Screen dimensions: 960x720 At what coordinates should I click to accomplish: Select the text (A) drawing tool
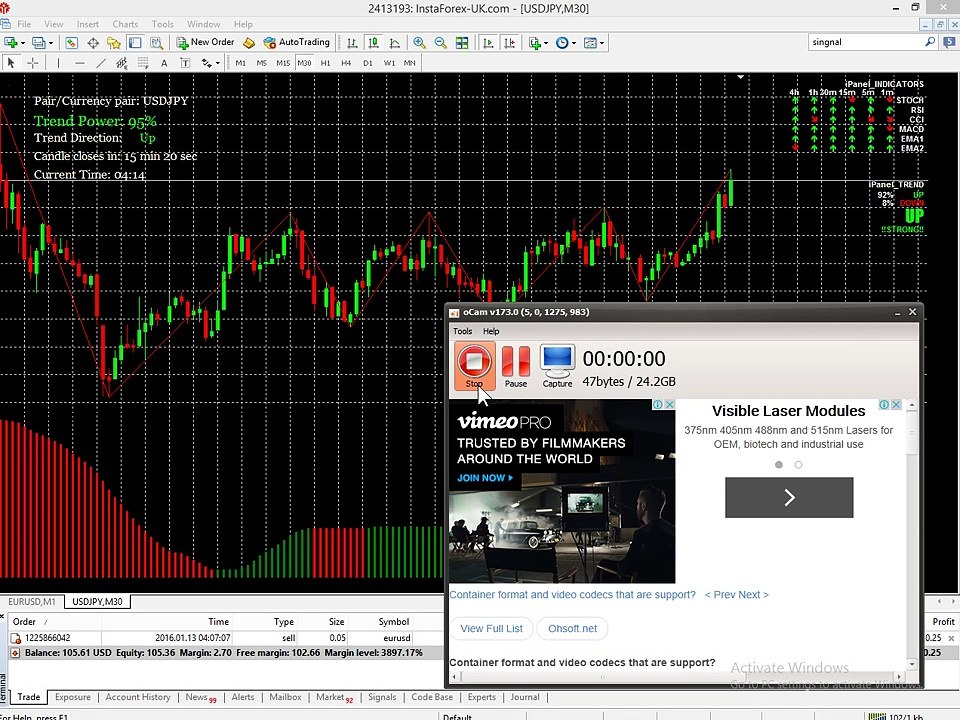coord(164,62)
